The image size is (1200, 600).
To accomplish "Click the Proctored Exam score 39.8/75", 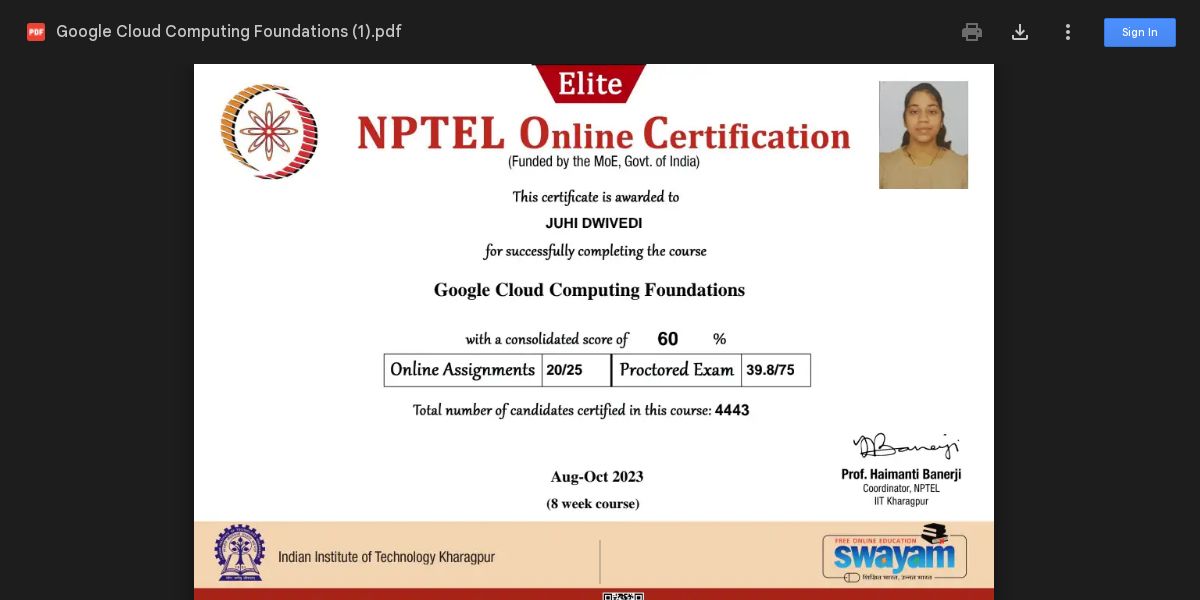I will [770, 370].
